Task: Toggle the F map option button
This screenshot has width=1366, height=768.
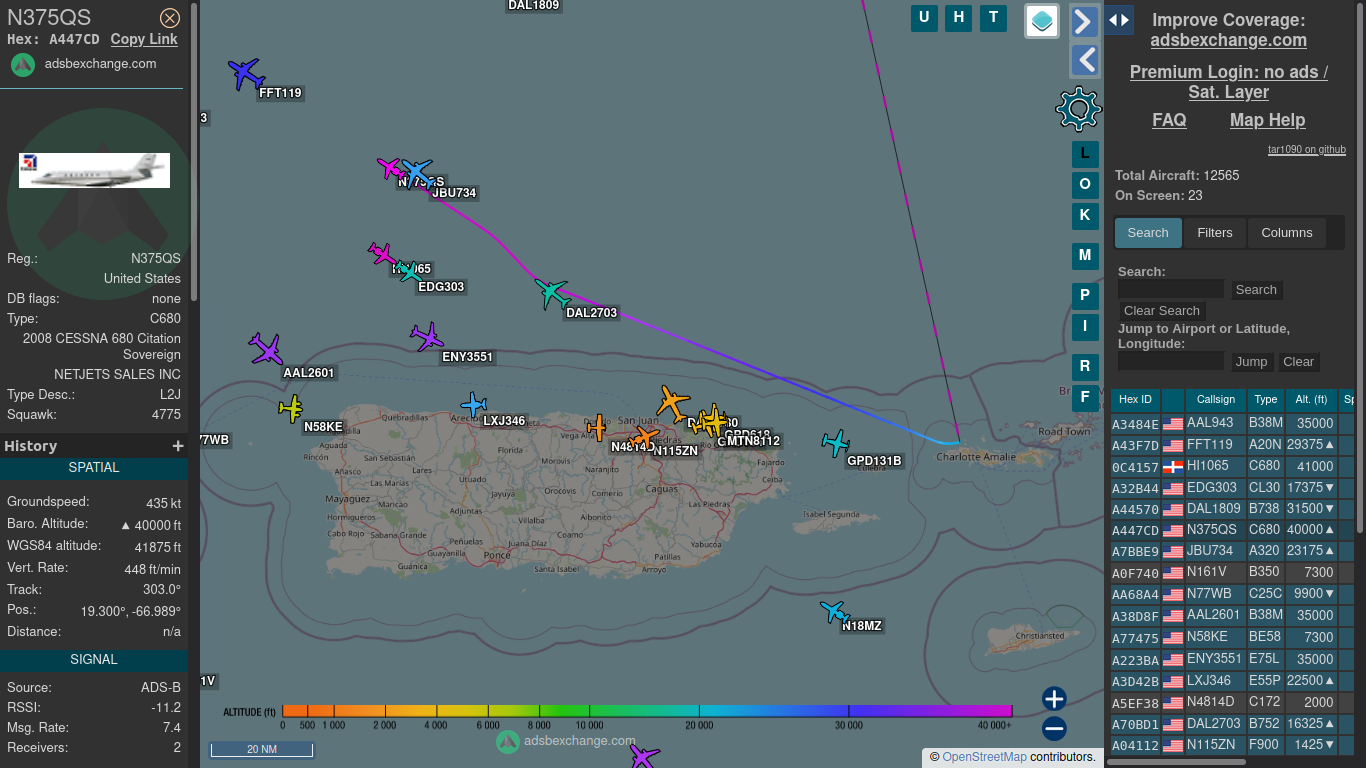Action: (1085, 397)
